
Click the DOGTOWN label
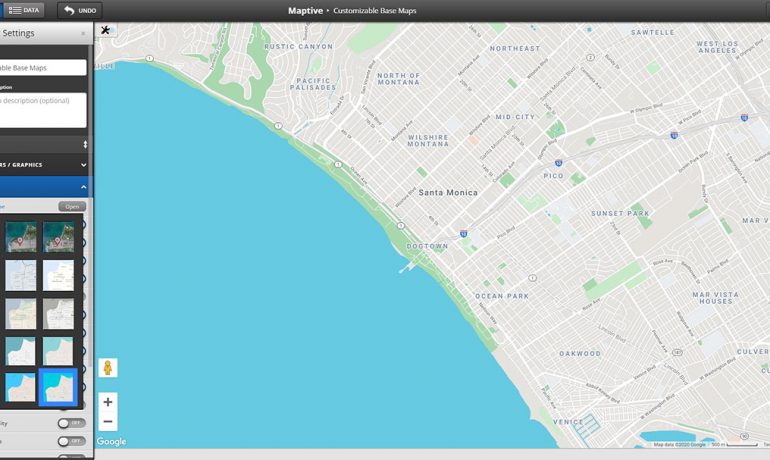tap(427, 246)
